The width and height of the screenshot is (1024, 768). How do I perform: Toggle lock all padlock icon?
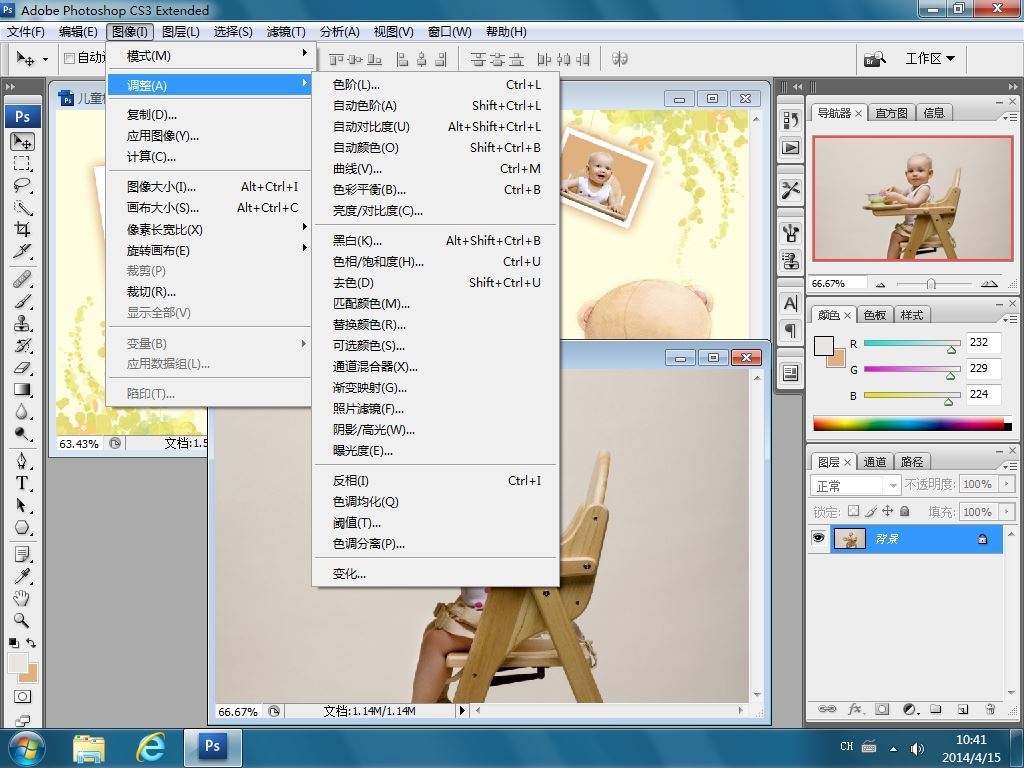904,511
